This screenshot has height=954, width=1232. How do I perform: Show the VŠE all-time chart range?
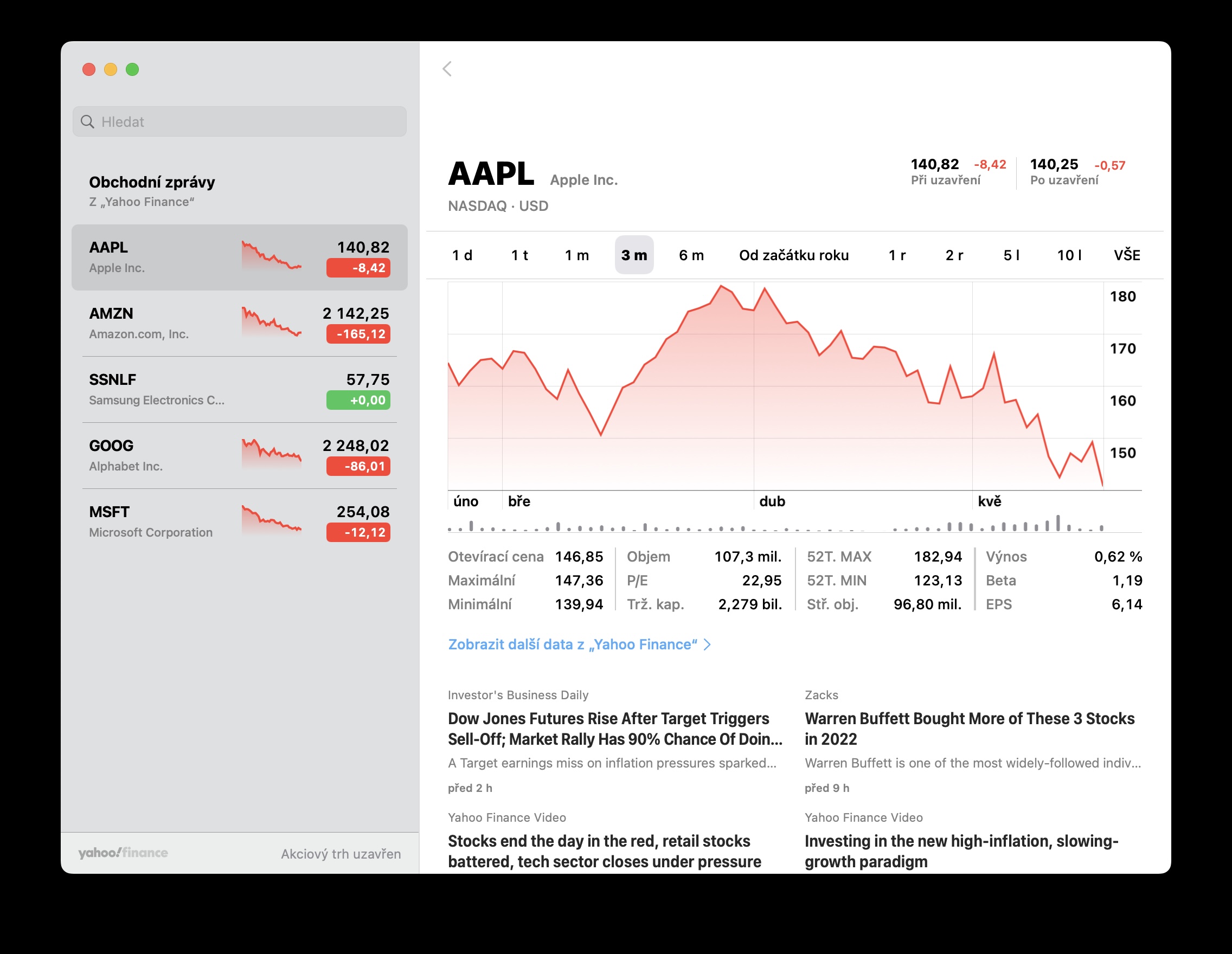click(x=1126, y=255)
